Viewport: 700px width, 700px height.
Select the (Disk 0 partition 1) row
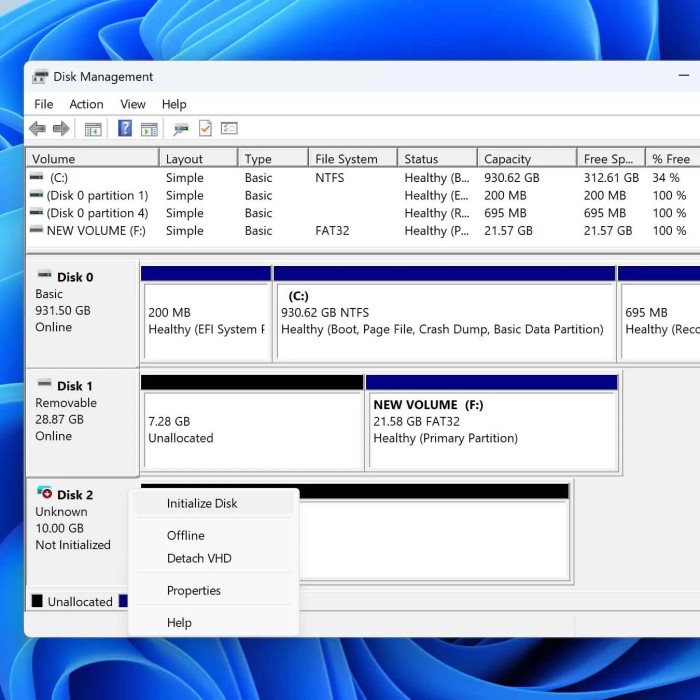pyautogui.click(x=363, y=196)
